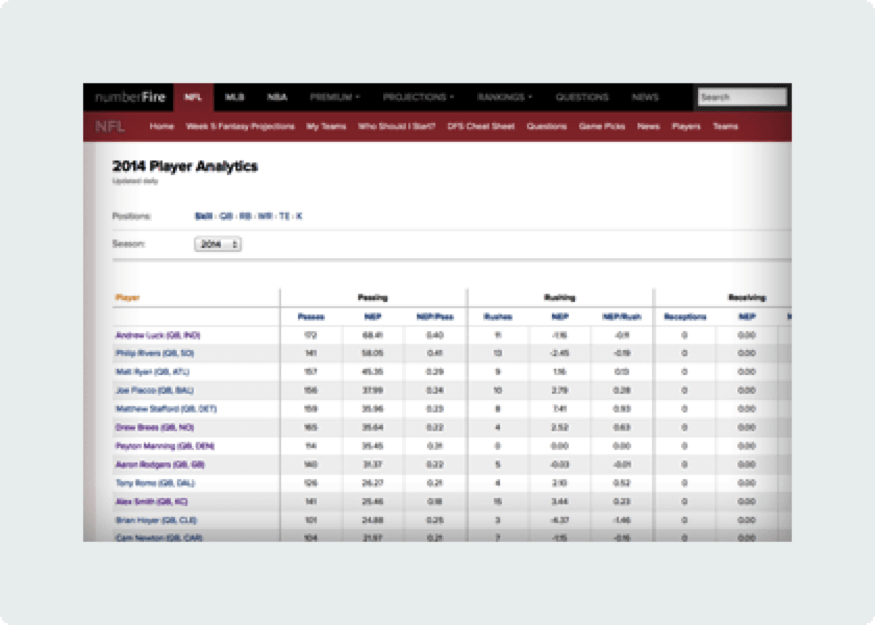
Task: Filter positions by Skill
Action: (x=204, y=217)
